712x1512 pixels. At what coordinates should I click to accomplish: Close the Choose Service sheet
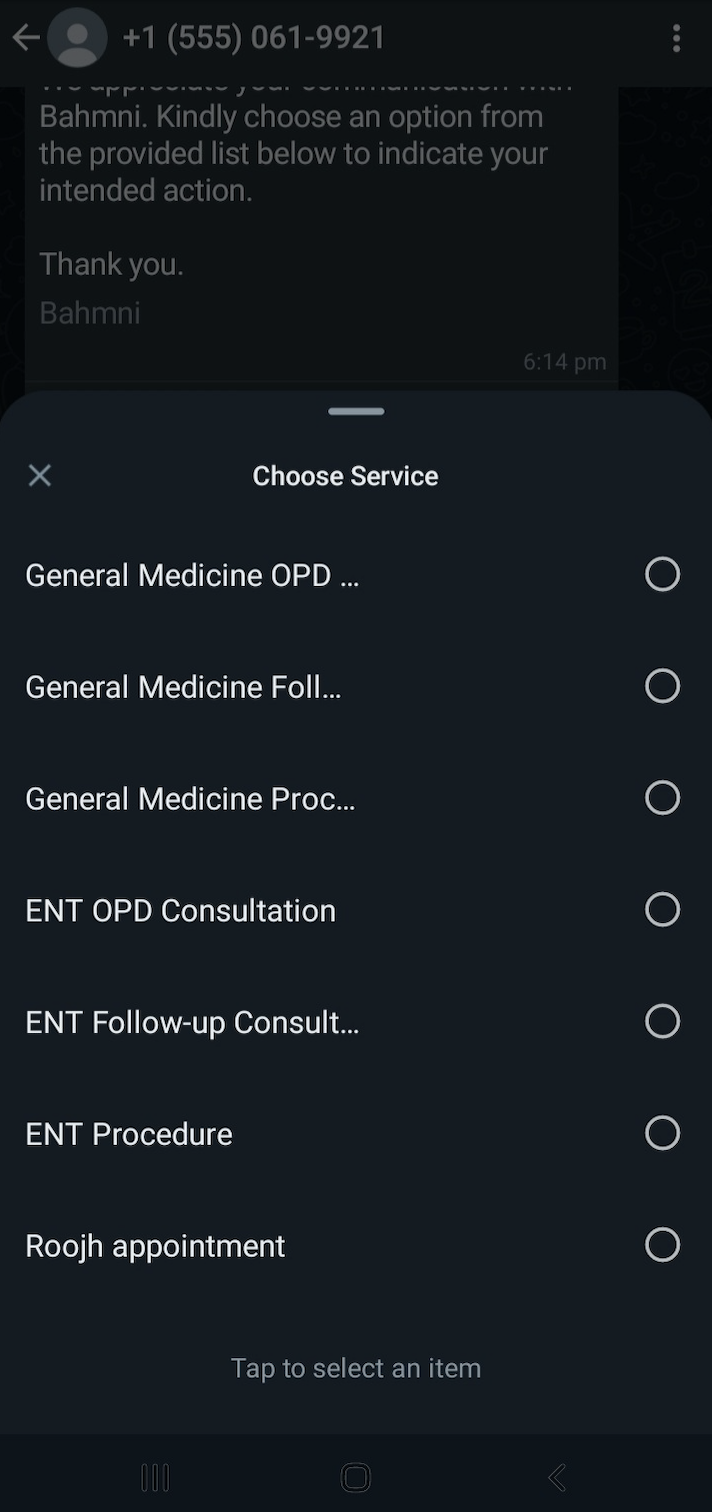click(x=40, y=475)
